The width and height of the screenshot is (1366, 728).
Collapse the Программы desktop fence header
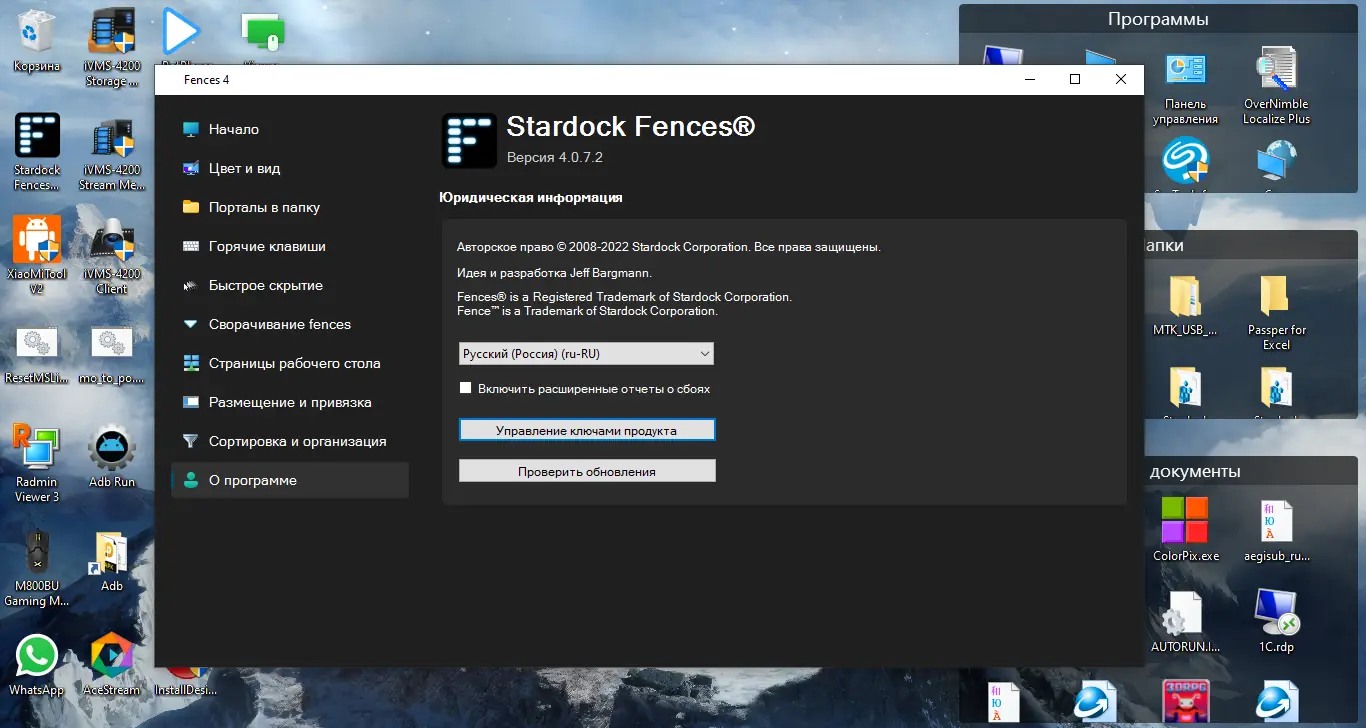pos(1157,17)
